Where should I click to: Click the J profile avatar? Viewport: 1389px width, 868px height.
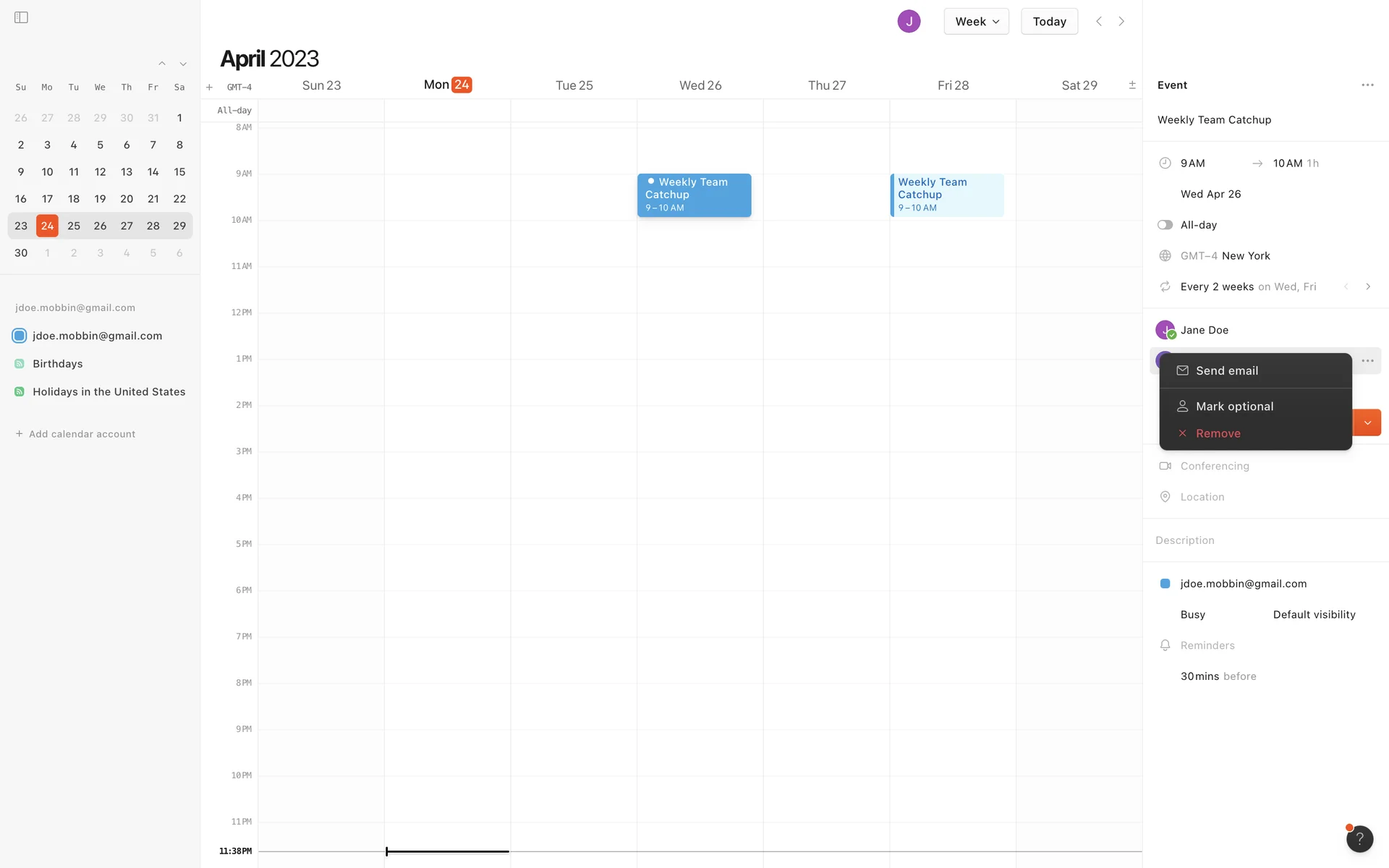pyautogui.click(x=909, y=22)
